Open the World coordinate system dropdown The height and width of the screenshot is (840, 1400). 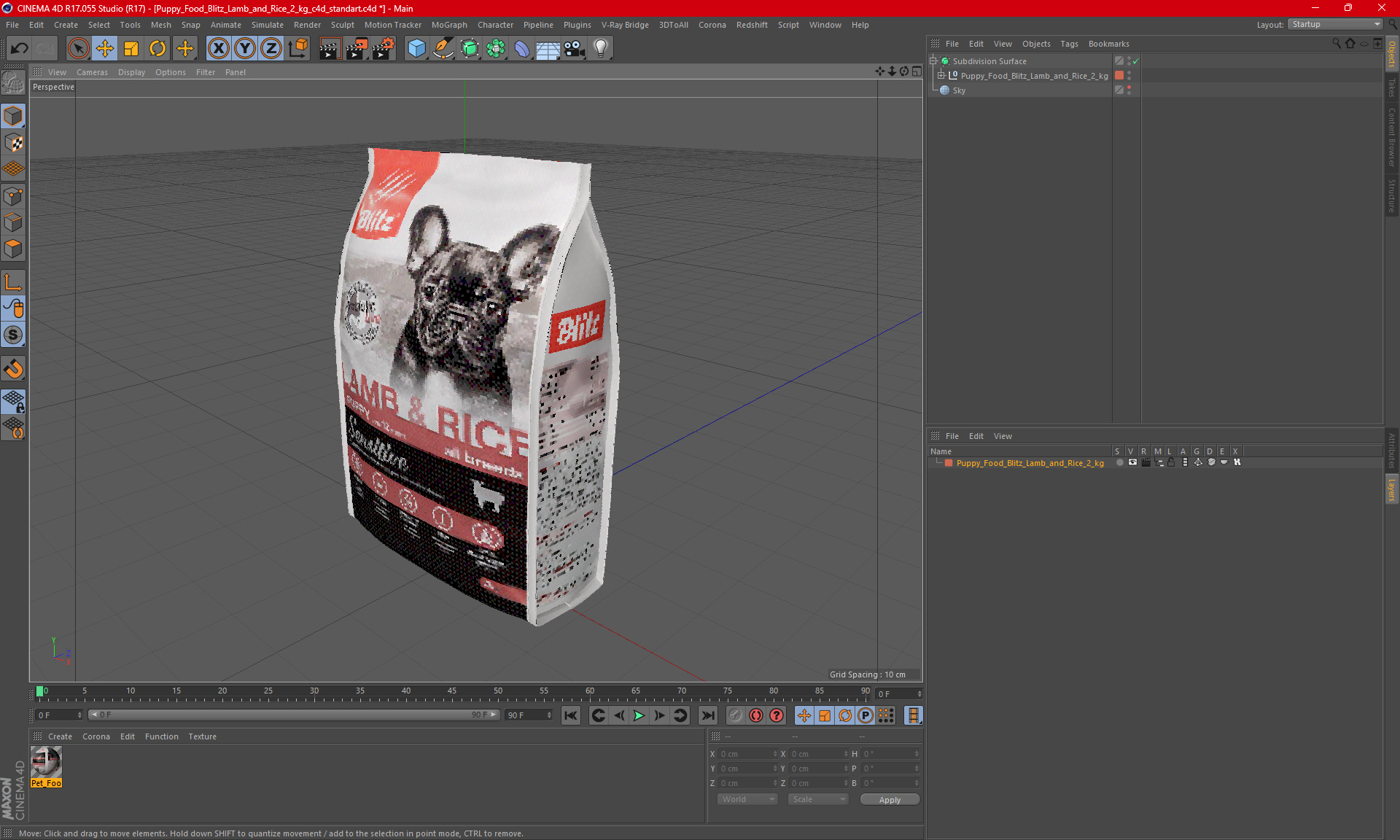click(747, 799)
